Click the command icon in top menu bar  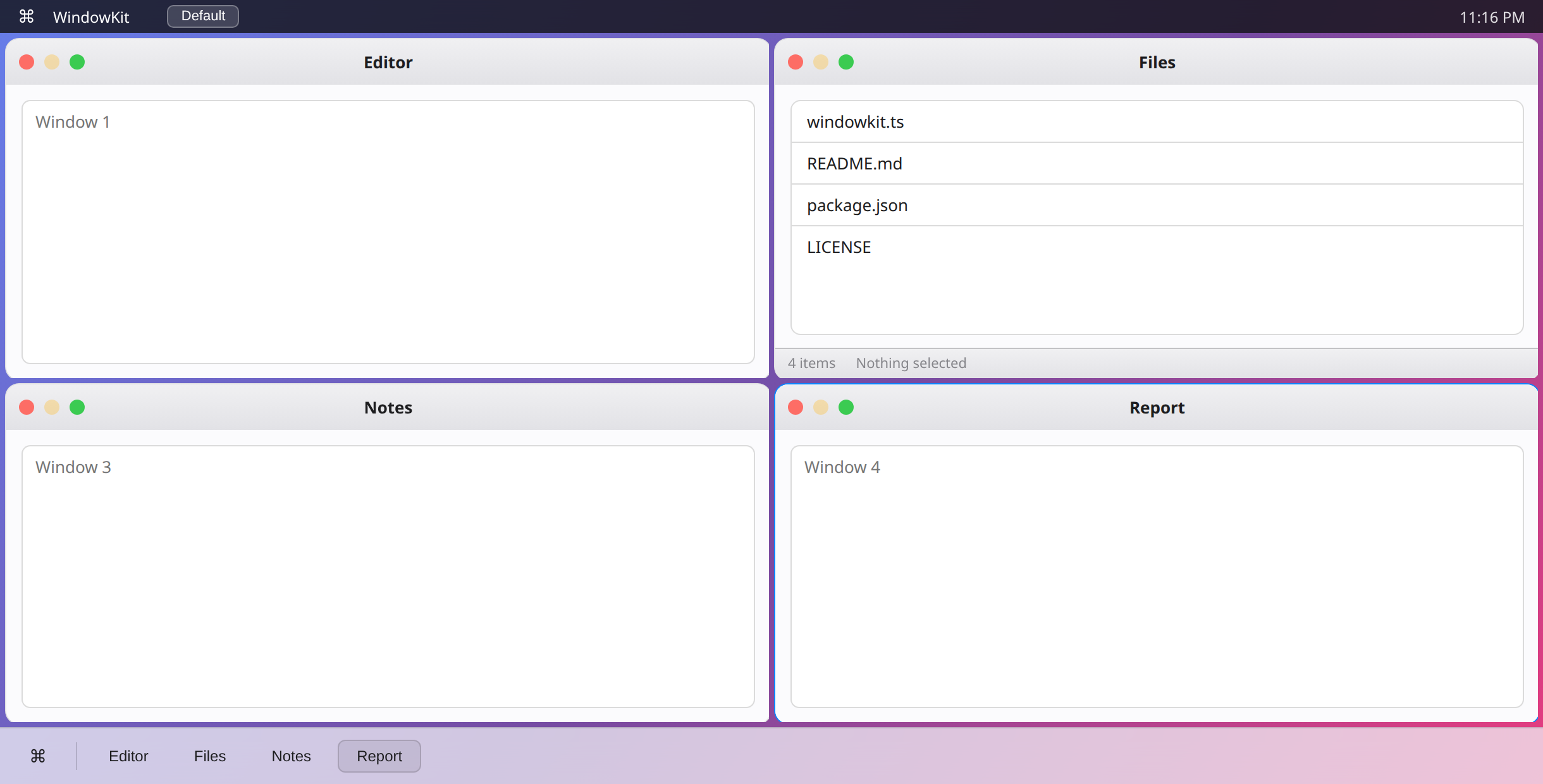[x=26, y=16]
